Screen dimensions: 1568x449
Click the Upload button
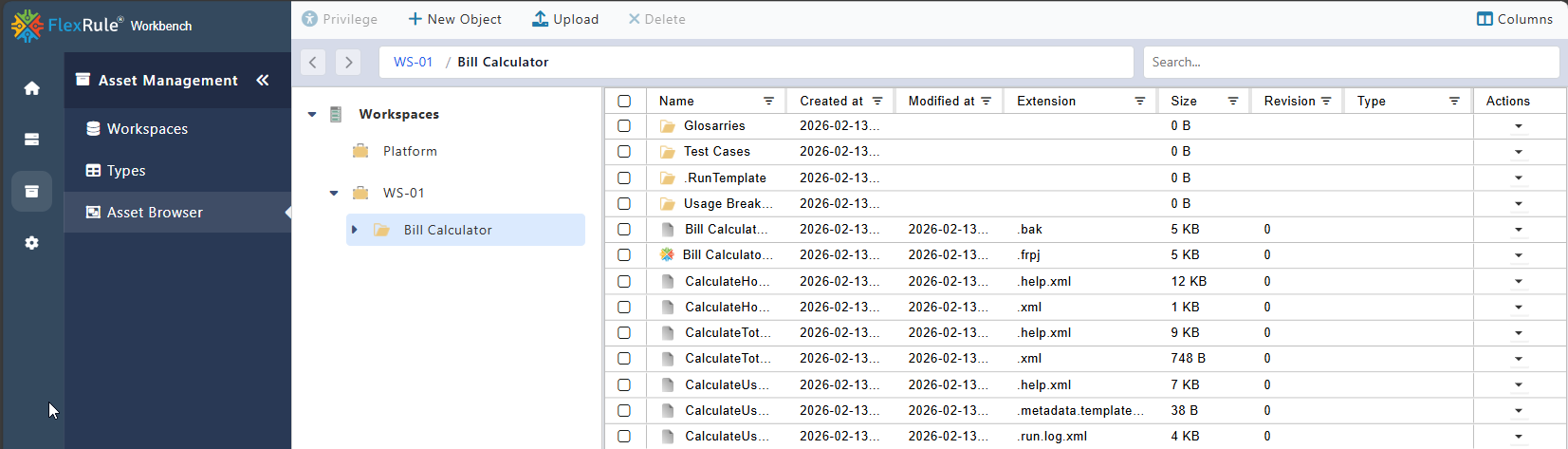tap(565, 19)
